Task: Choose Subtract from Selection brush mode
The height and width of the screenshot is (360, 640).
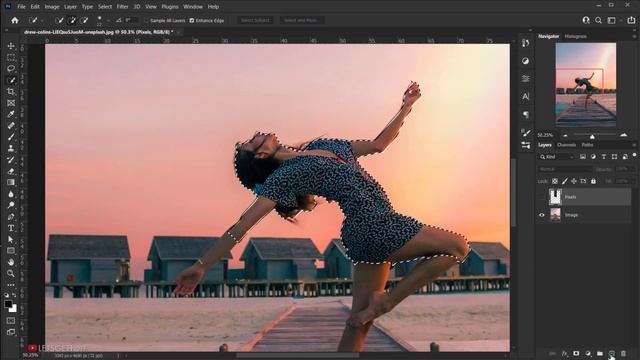Action: point(84,20)
